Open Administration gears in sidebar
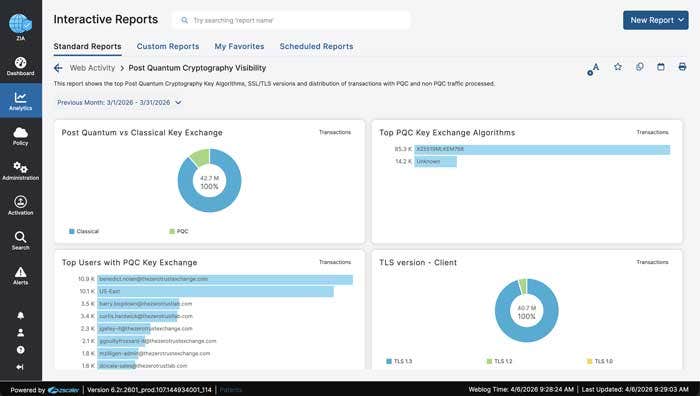700x396 pixels. 21,171
